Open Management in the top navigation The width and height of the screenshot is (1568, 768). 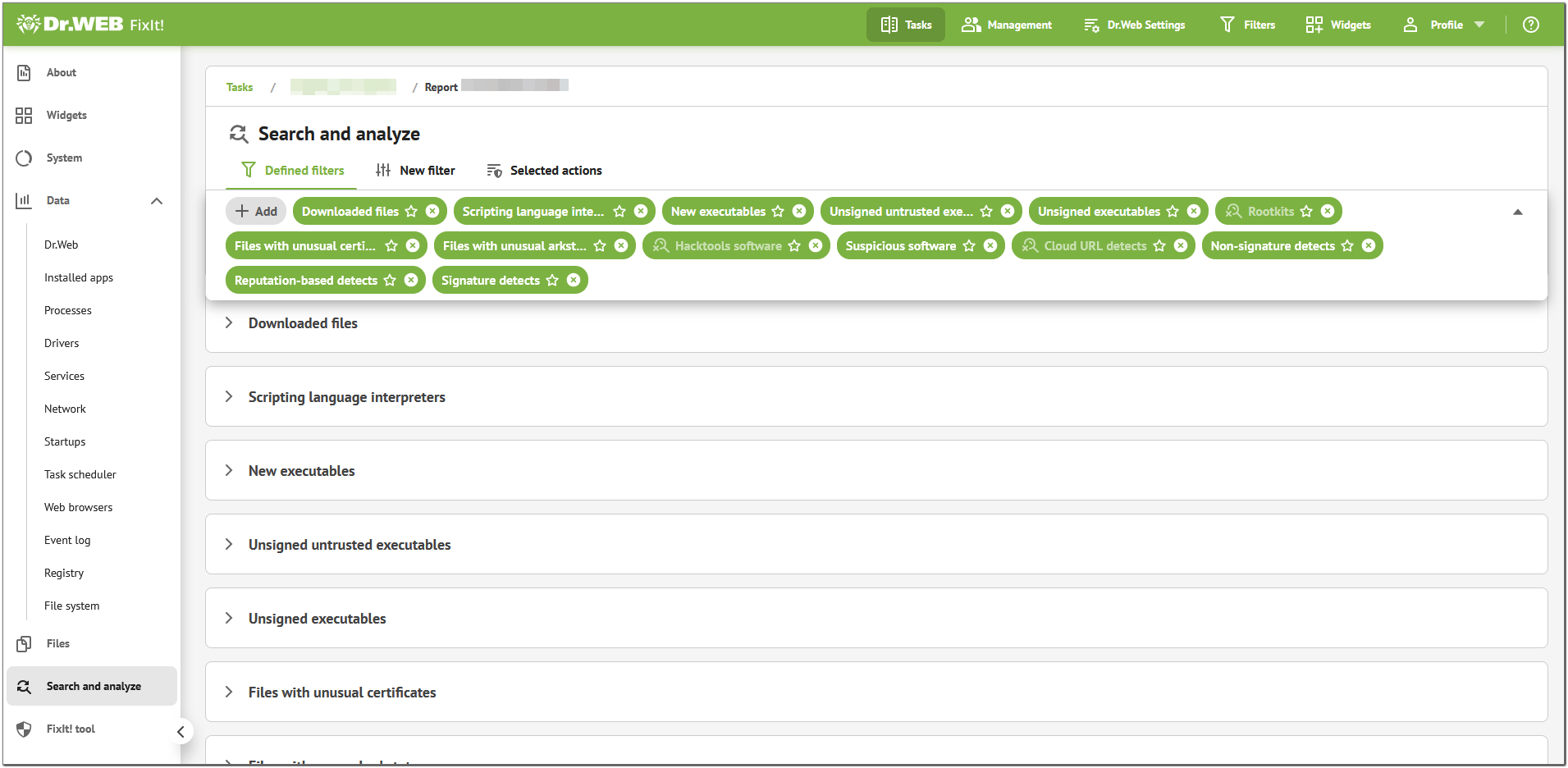(1007, 25)
